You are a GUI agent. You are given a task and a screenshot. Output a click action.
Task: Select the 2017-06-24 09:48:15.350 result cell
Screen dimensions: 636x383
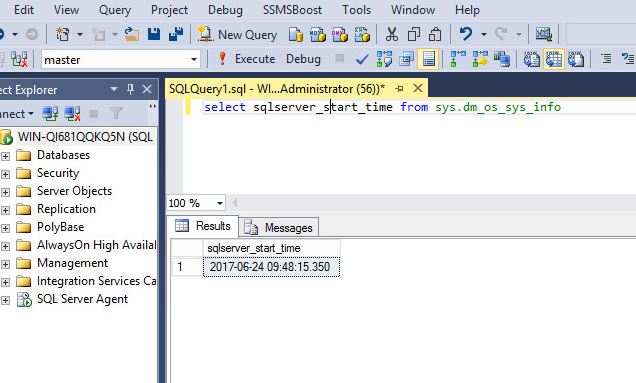coord(271,267)
